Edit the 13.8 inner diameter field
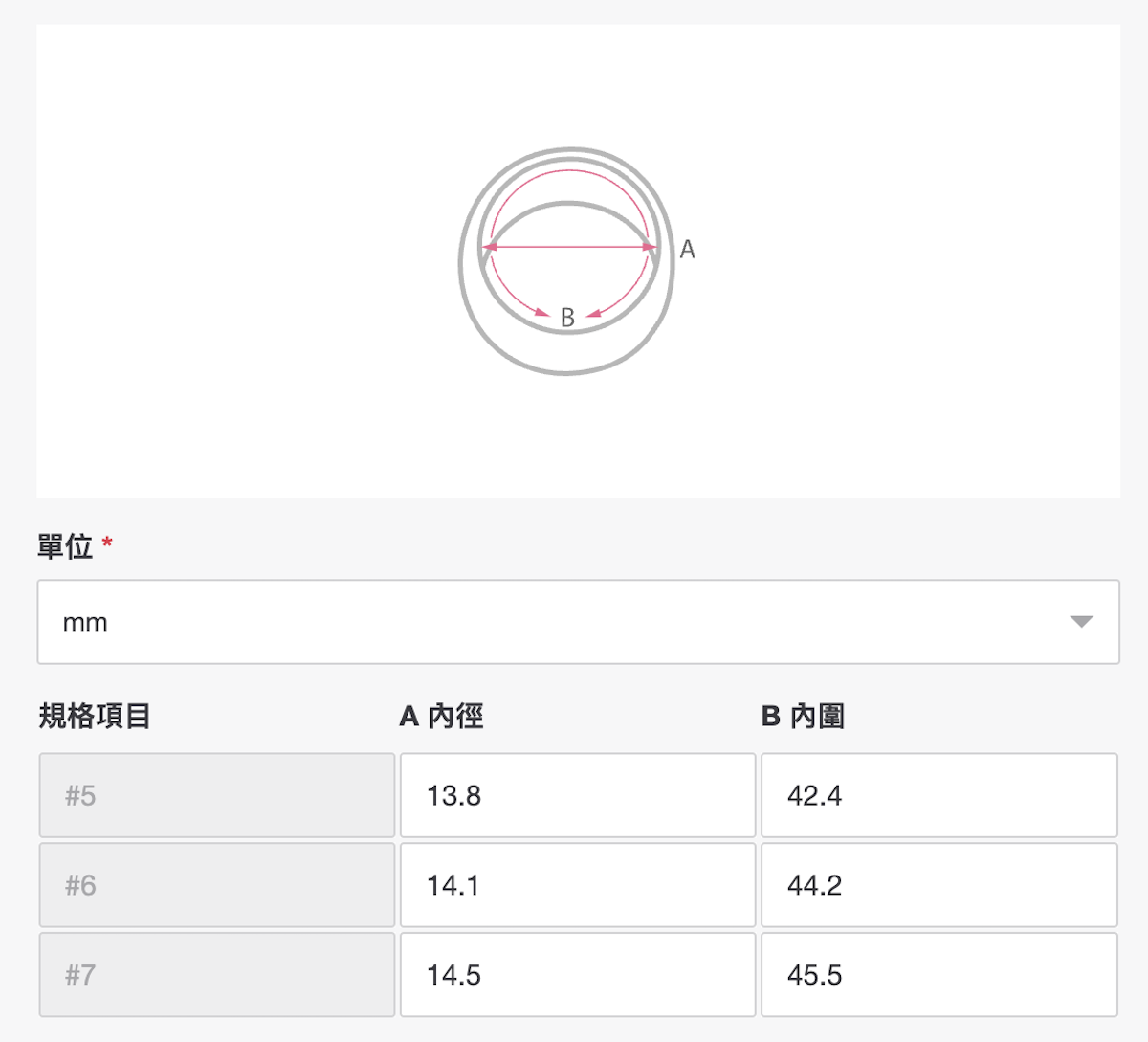This screenshot has height=1042, width=1148. pos(578,795)
